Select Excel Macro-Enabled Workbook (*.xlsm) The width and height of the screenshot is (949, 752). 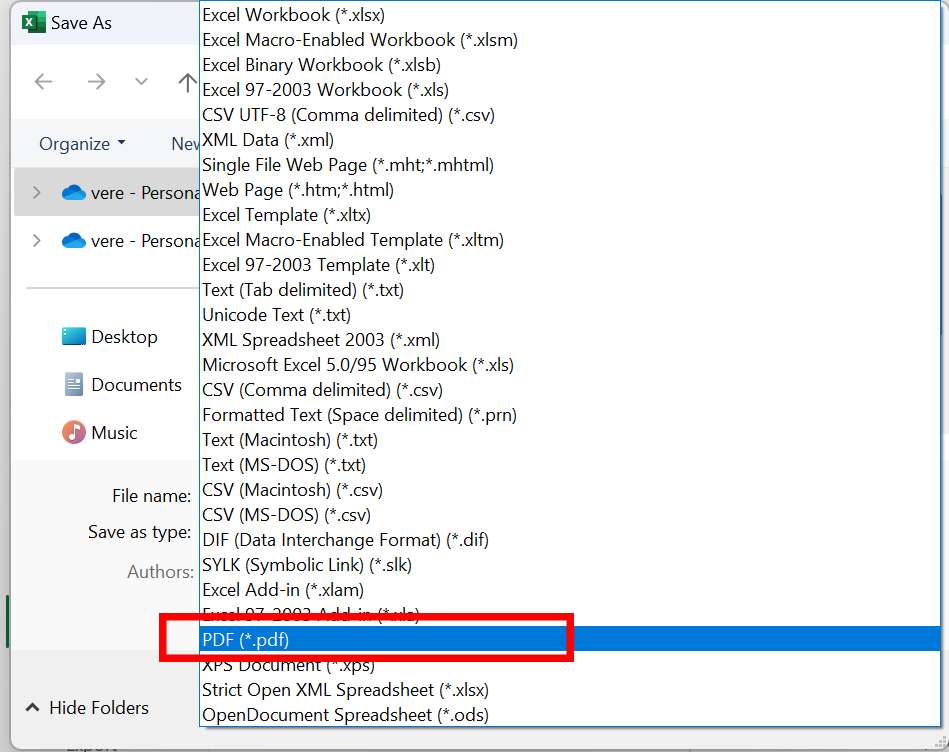pyautogui.click(x=570, y=40)
